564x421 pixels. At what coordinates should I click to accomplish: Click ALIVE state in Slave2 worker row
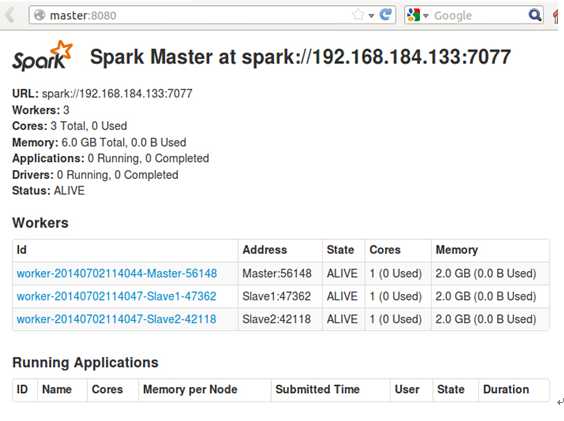342,319
